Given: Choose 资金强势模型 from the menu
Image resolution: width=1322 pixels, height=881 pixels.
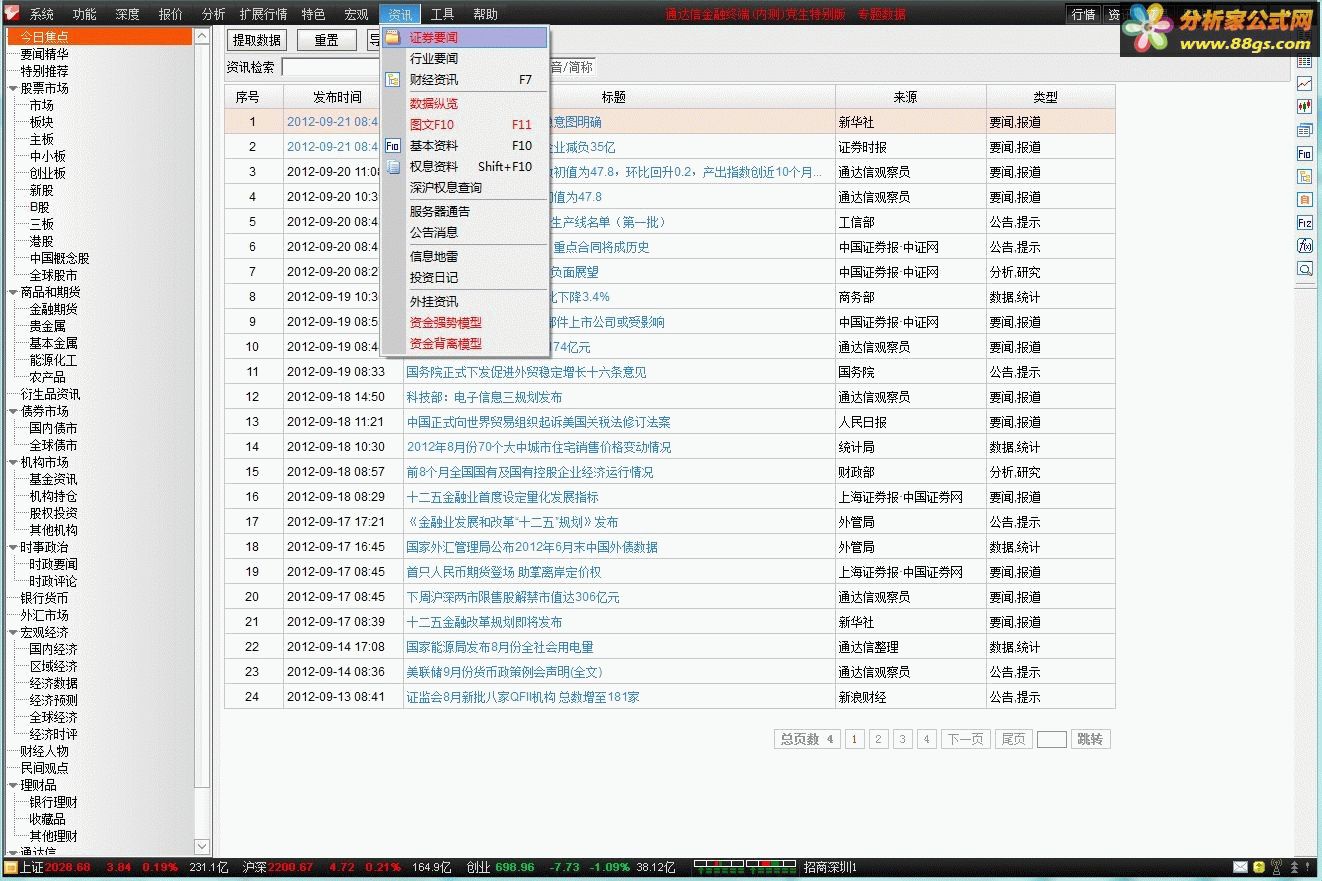Looking at the screenshot, I should [x=464, y=323].
